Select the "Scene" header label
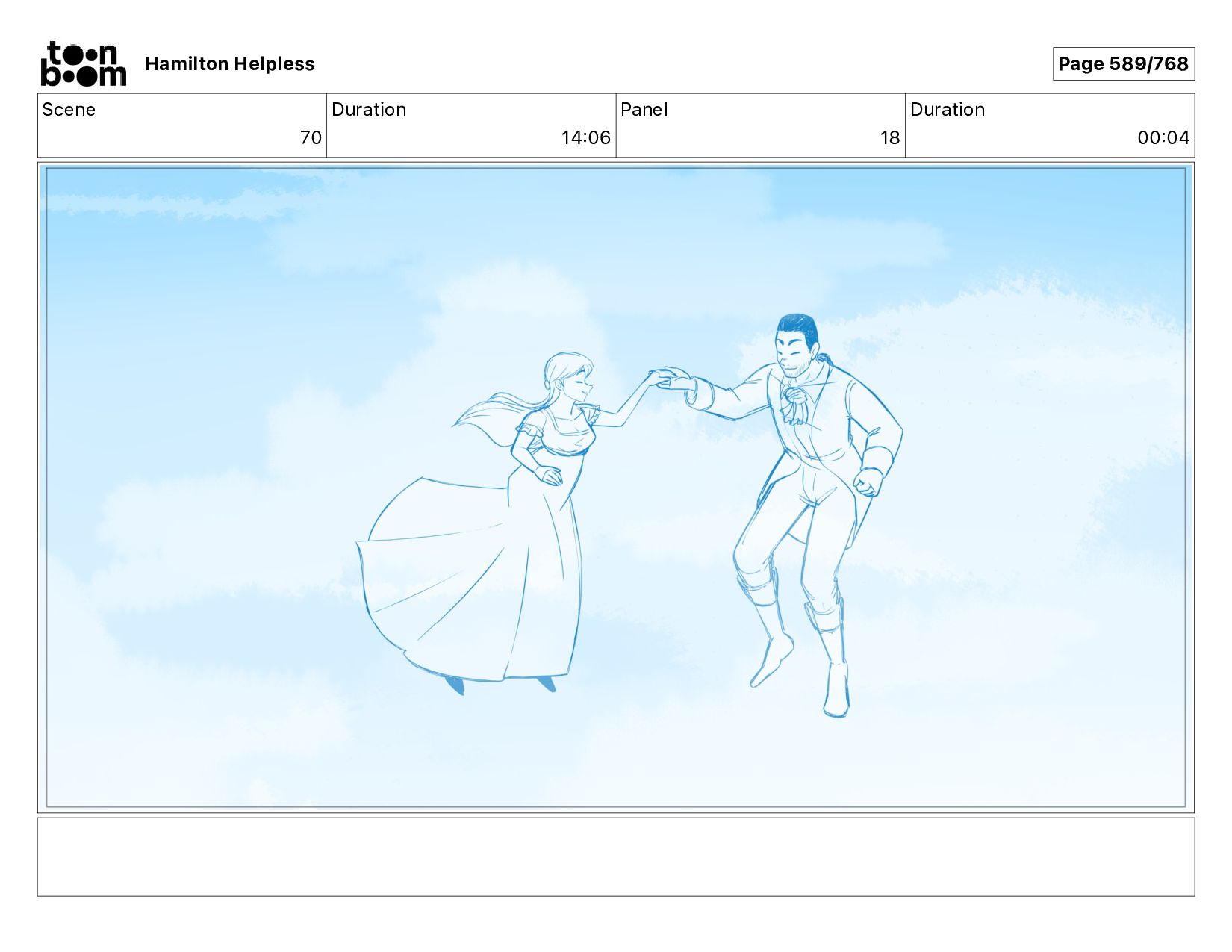 (x=69, y=110)
